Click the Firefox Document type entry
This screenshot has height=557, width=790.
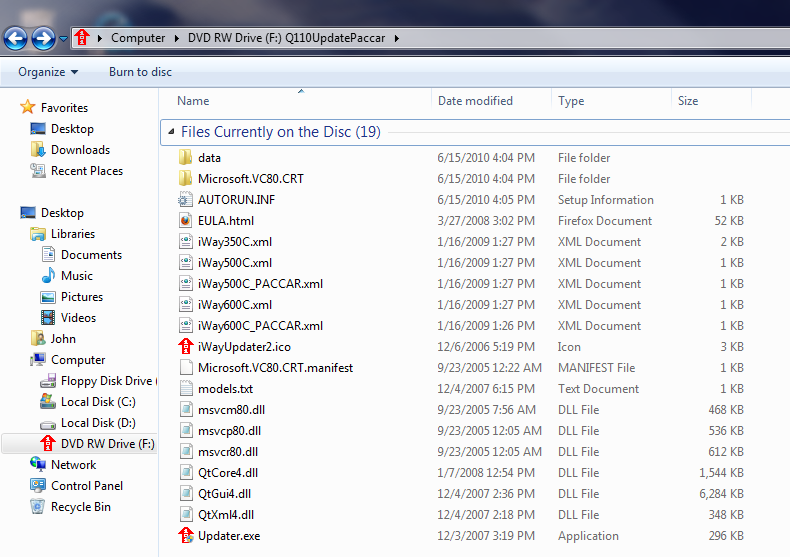[x=605, y=221]
